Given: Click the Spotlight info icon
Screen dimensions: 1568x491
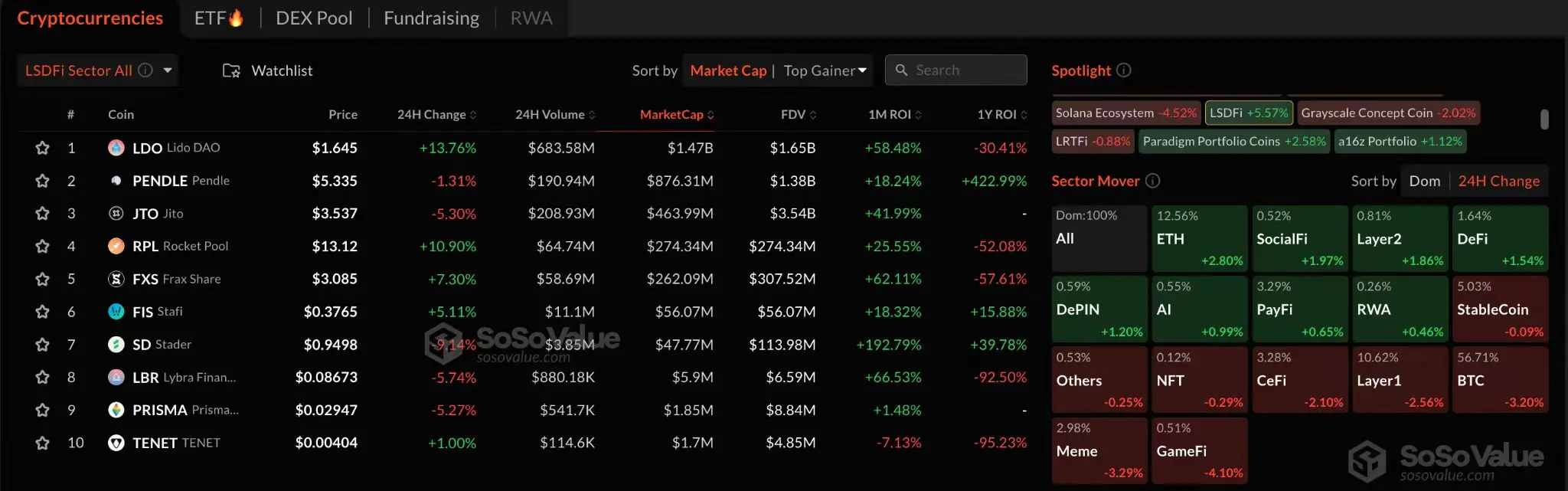Looking at the screenshot, I should [x=1123, y=70].
